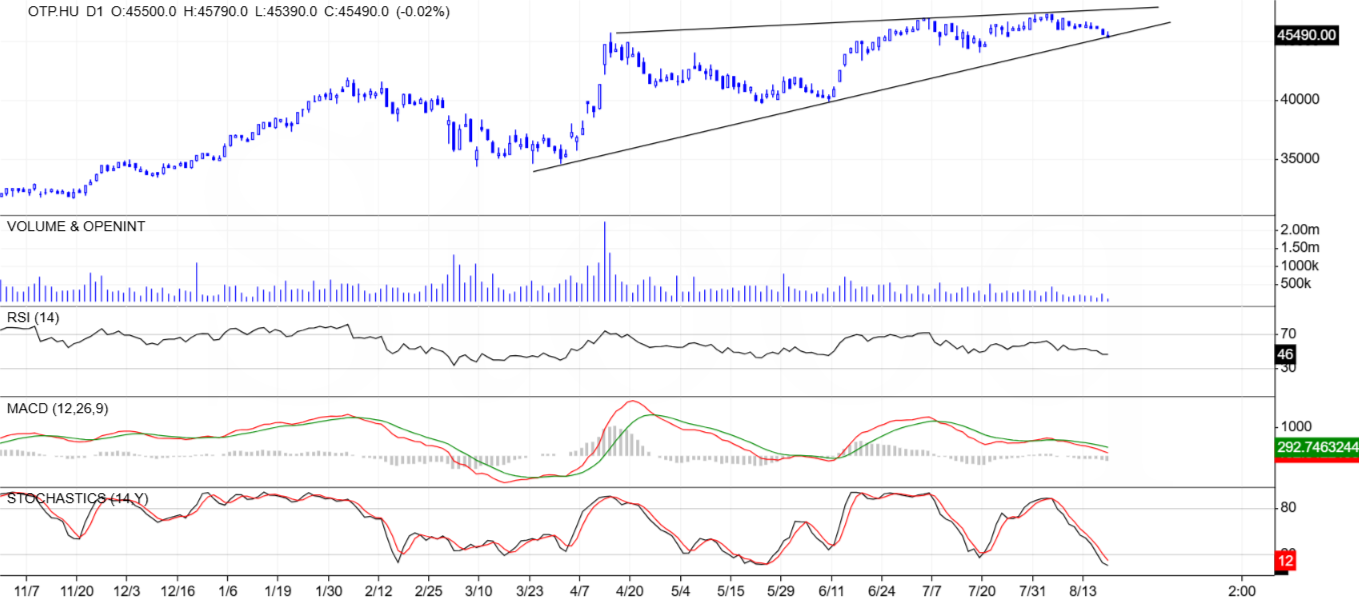Click the 2.00m volume axis label

(x=1300, y=230)
